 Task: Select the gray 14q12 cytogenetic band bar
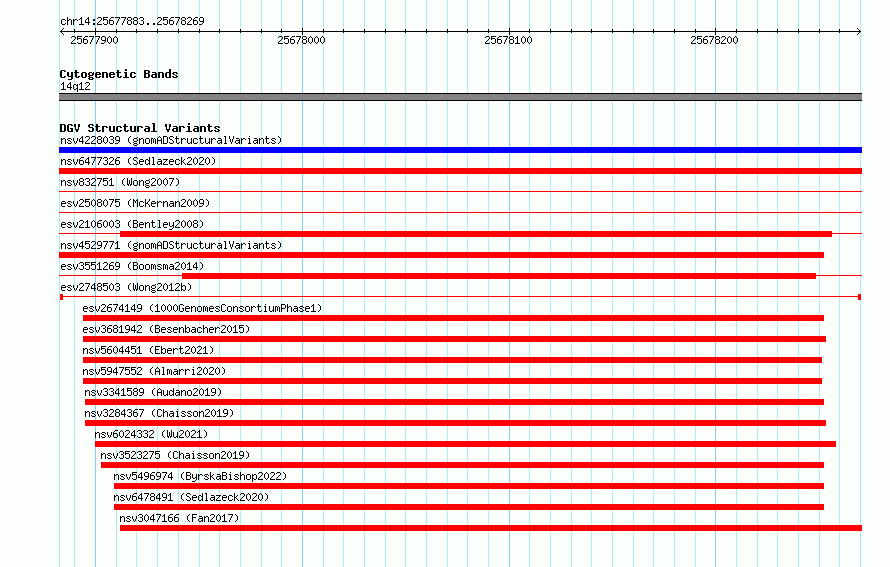460,97
